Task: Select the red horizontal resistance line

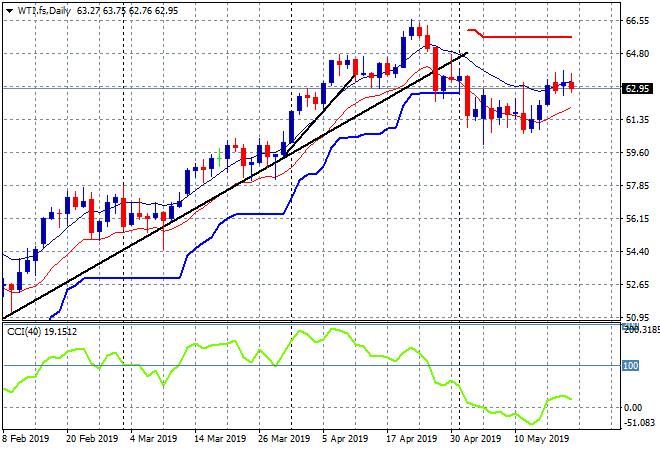Action: [526, 37]
